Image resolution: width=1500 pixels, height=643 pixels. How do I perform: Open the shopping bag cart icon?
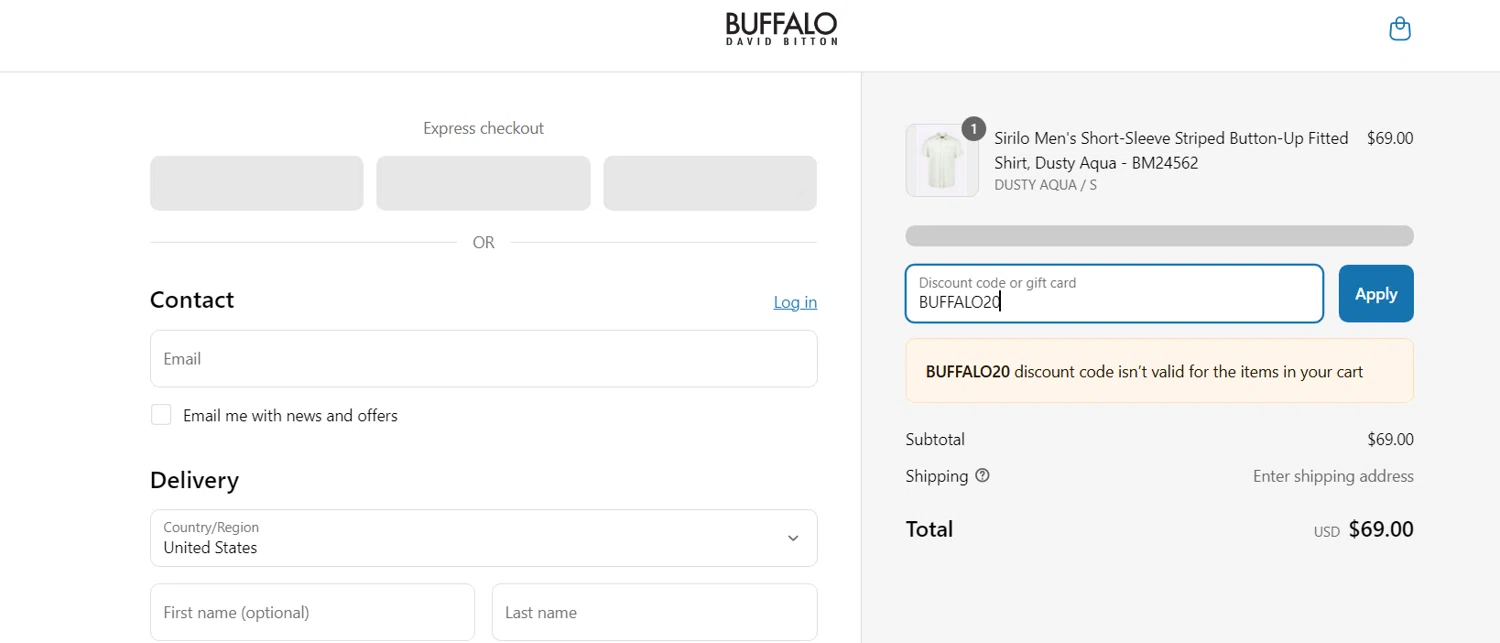coord(1400,29)
